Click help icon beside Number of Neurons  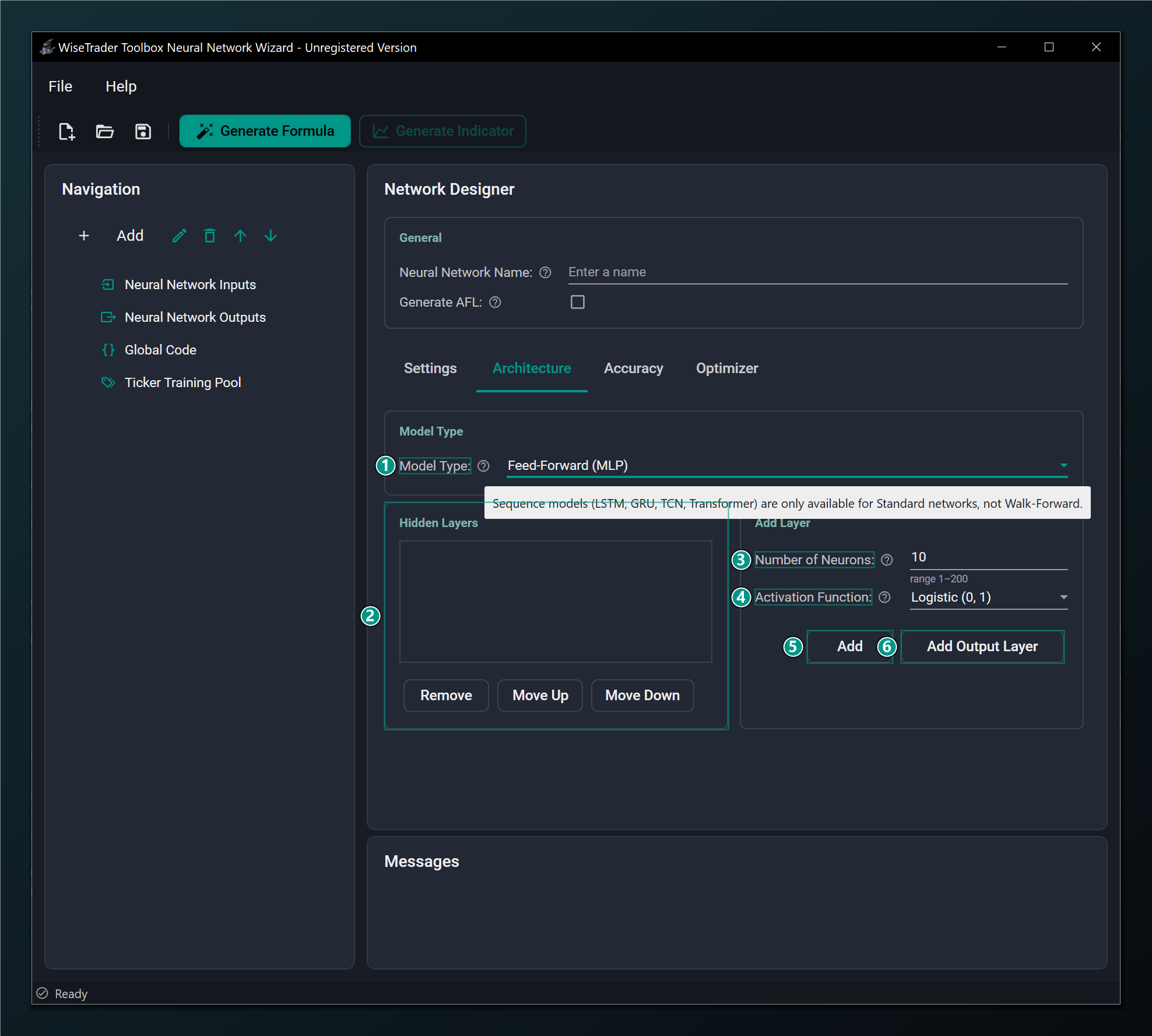(x=887, y=560)
